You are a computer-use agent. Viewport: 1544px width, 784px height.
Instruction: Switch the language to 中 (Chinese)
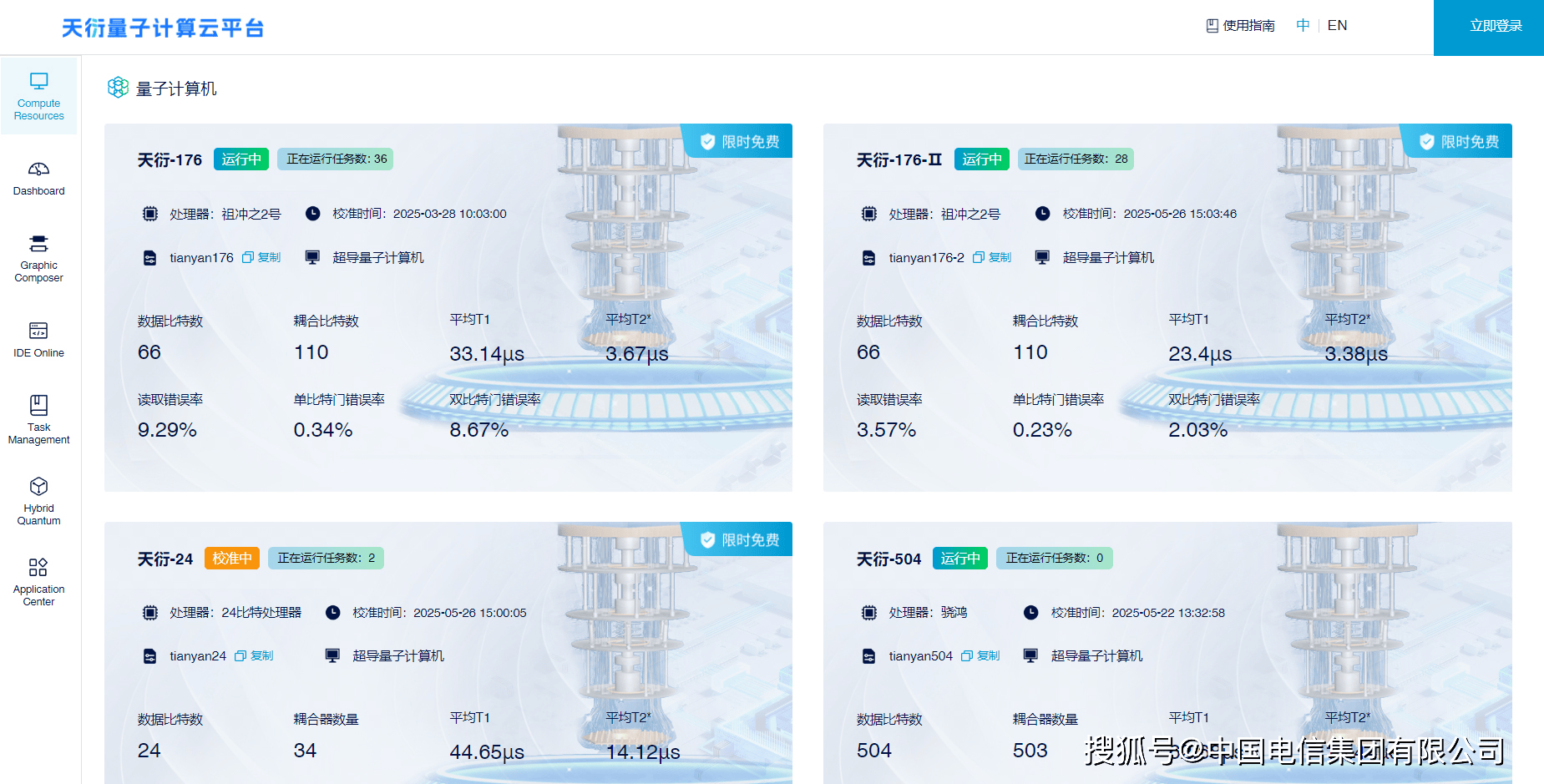(x=1302, y=26)
